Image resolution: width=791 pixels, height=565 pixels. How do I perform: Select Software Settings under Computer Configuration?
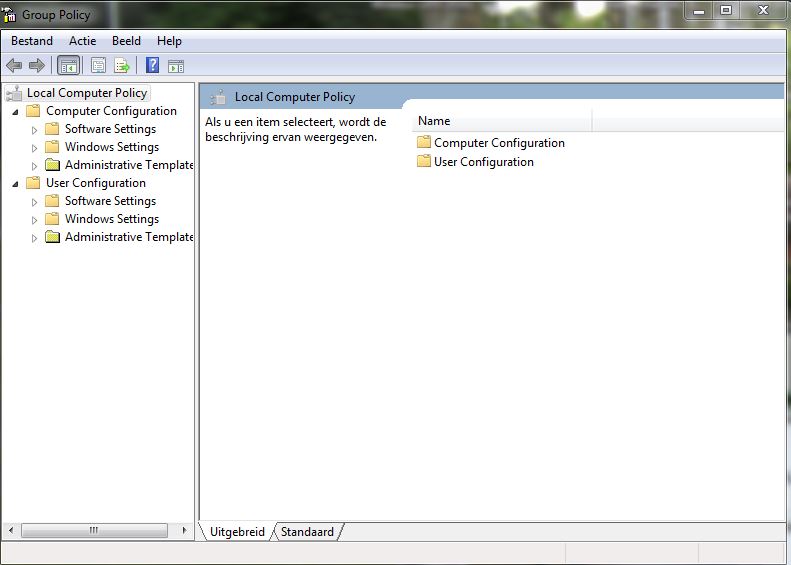point(110,129)
